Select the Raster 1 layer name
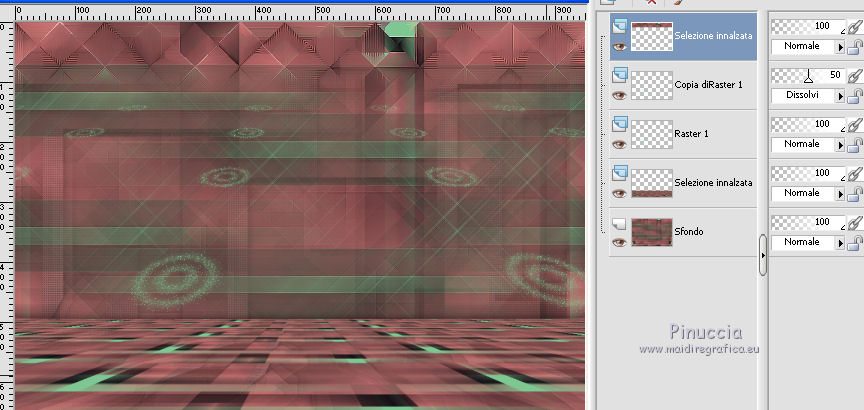This screenshot has height=410, width=864. click(x=690, y=133)
